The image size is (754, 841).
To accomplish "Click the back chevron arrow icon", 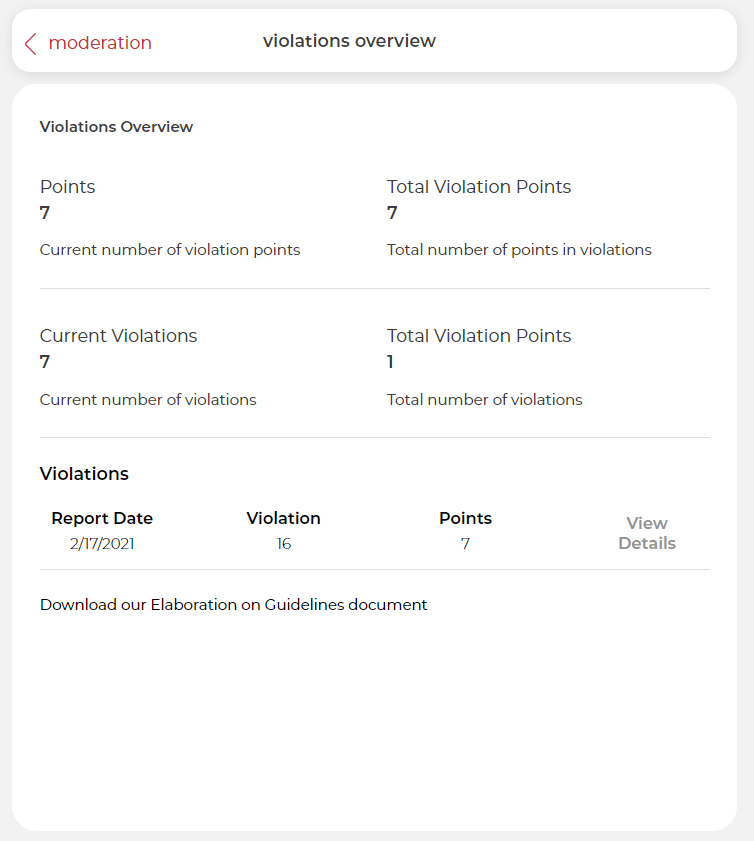I will tap(30, 43).
